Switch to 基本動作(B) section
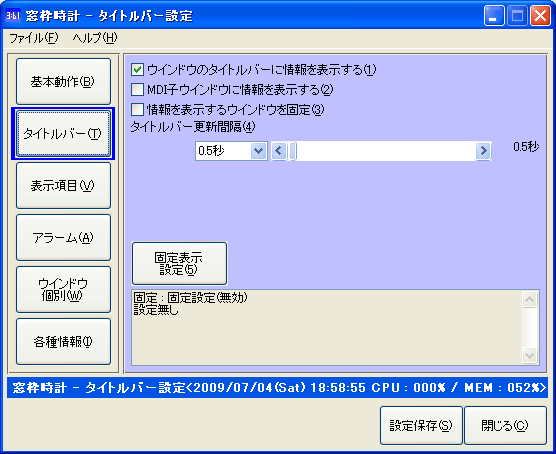 click(x=63, y=82)
